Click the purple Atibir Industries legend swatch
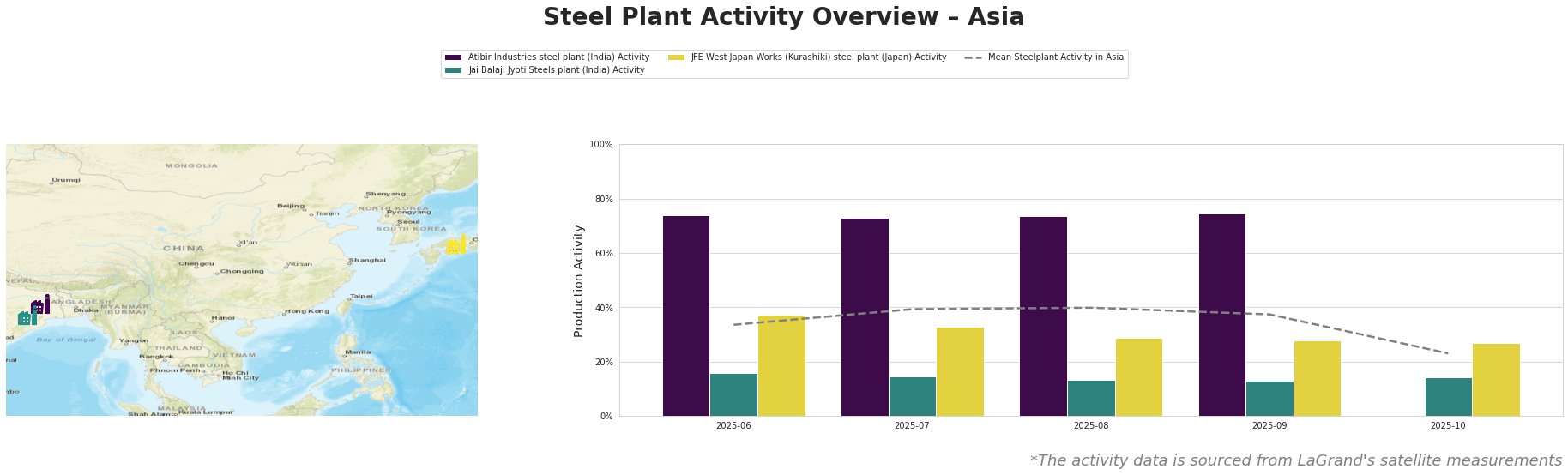The height and width of the screenshot is (475, 1568). (x=454, y=57)
